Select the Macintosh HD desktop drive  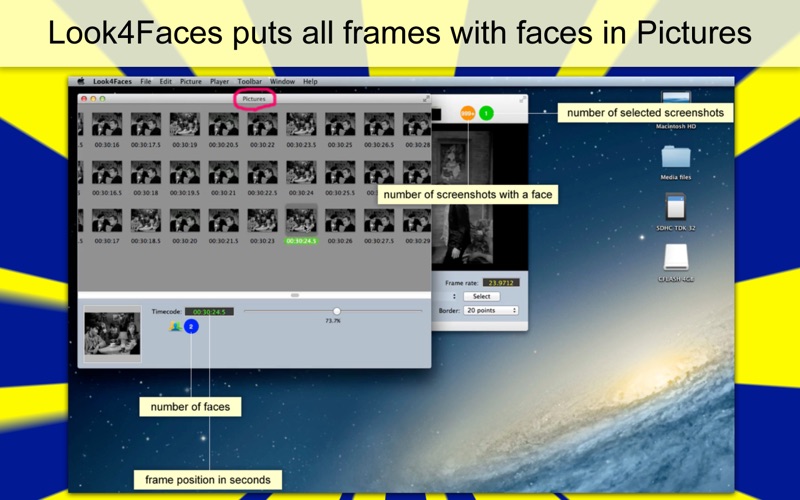[x=676, y=111]
